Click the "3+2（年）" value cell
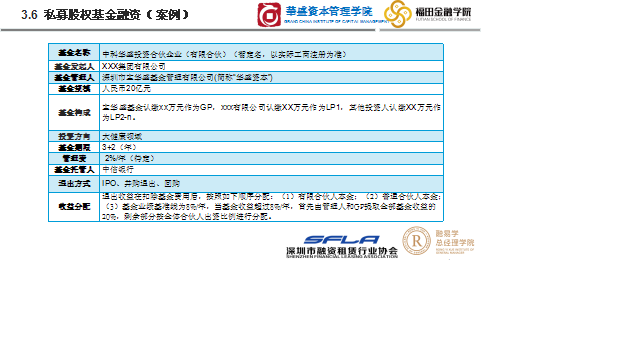The image size is (640, 360). [271, 147]
